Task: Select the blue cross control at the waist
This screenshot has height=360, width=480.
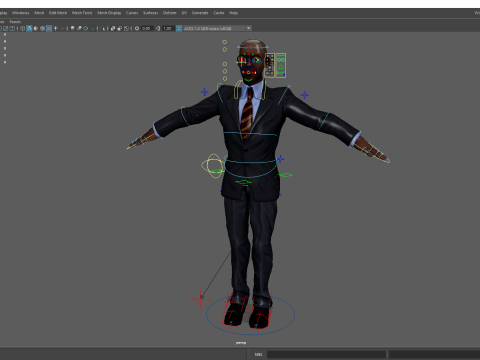Action: (280, 159)
